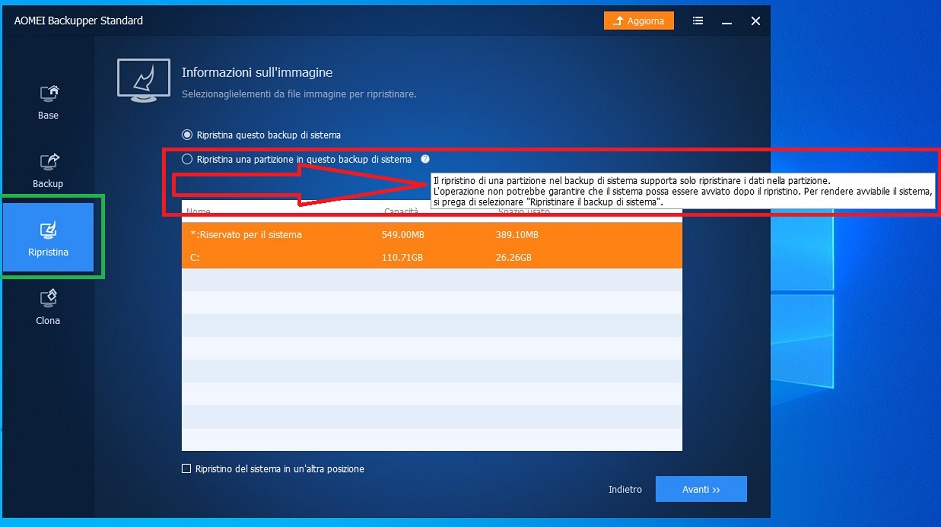Viewport: 941px width, 527px height.
Task: Click the 389.10MB used space cell
Action: (517, 235)
